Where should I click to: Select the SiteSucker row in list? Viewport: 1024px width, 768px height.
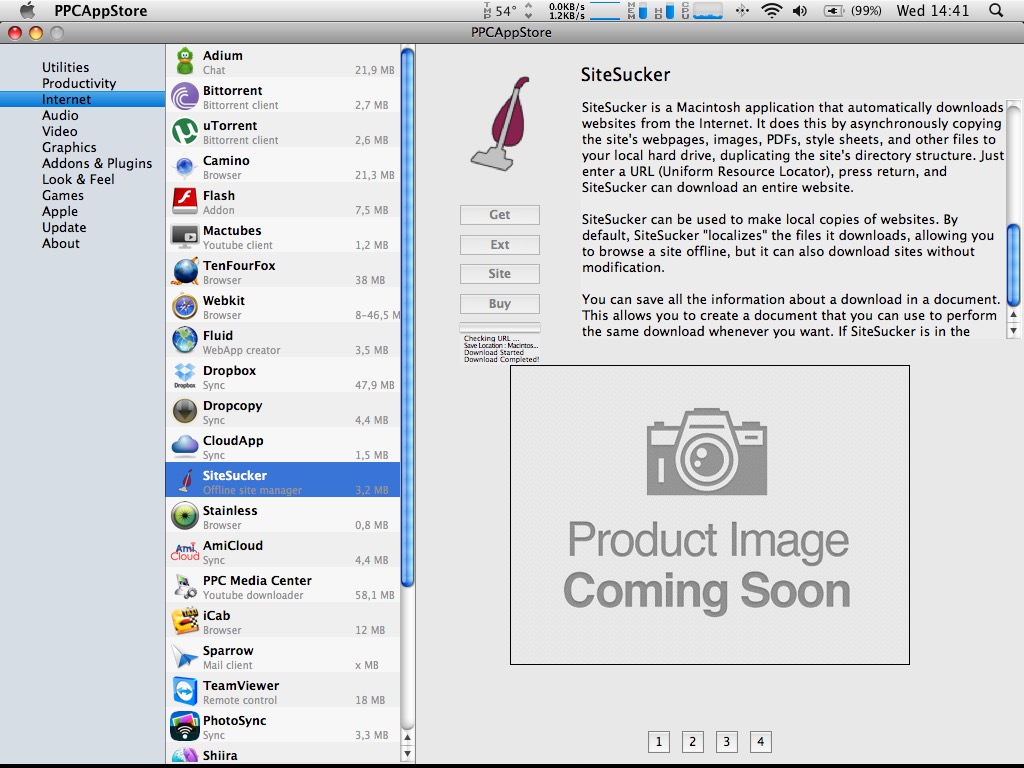click(283, 481)
